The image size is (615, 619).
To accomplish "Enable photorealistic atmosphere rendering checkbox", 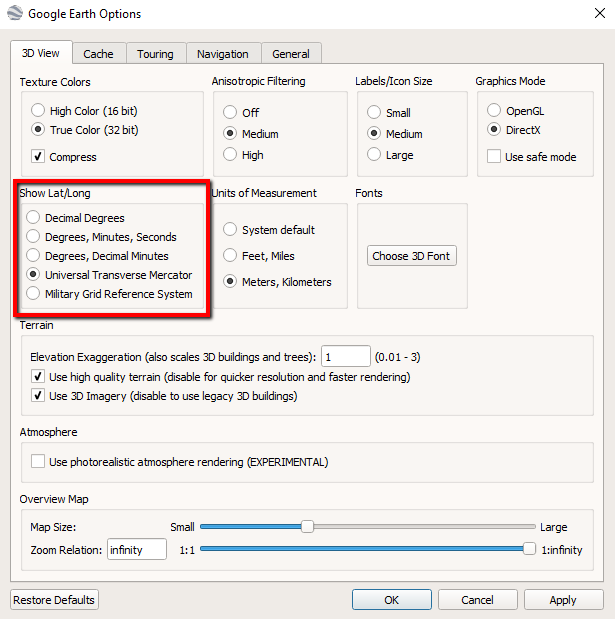I will [x=38, y=461].
